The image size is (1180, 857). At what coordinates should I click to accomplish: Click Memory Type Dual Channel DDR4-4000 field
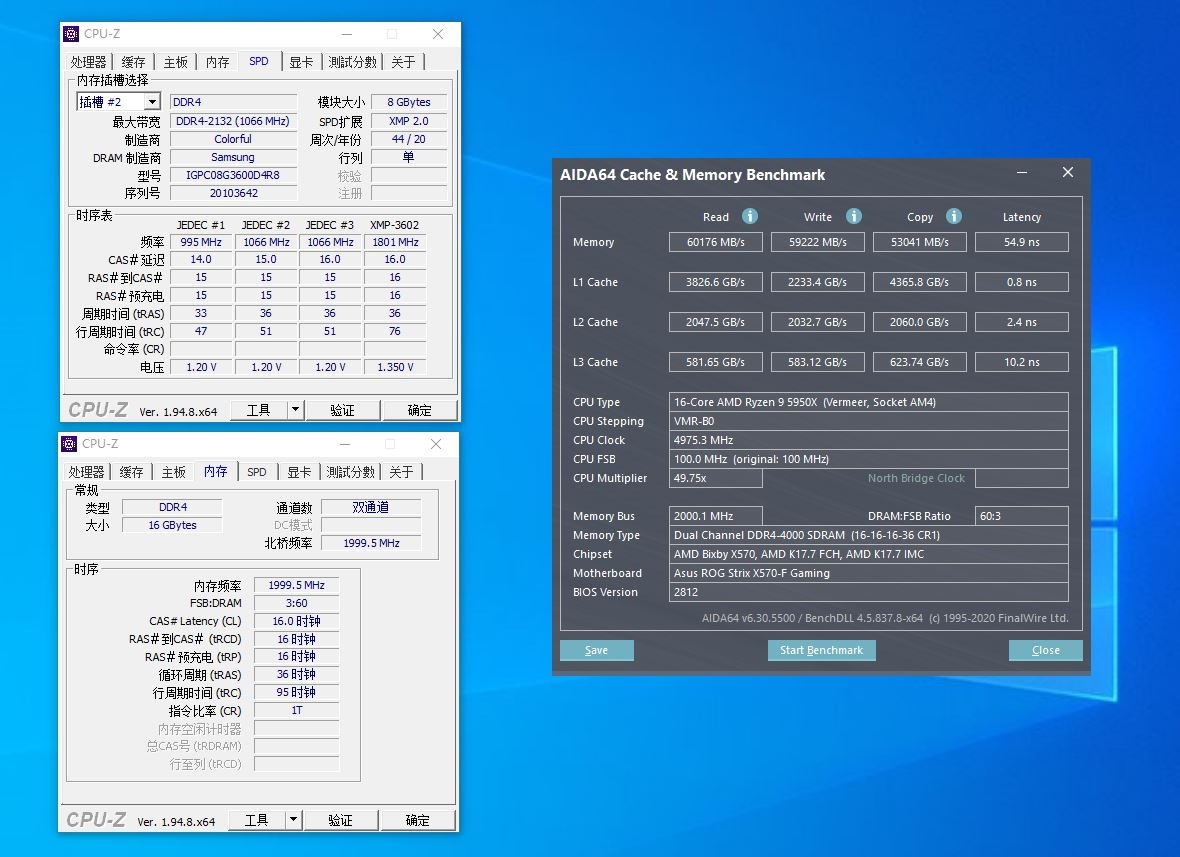tap(868, 535)
